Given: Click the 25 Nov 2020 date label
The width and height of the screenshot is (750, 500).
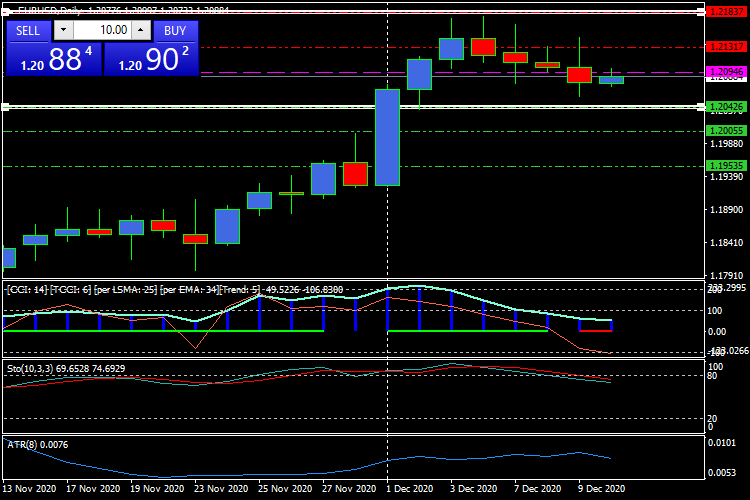Looking at the screenshot, I should click(x=285, y=489).
